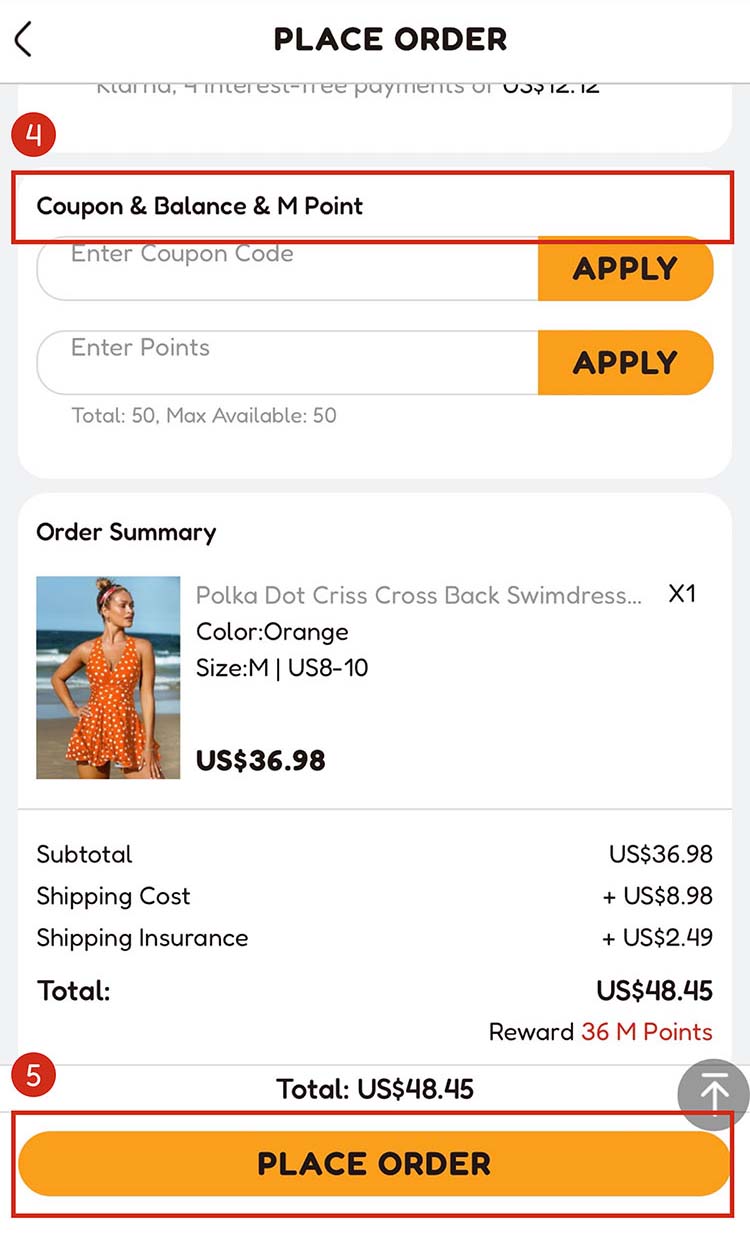Open the Polka Dot Criss Cross Back Swimdress title
The height and width of the screenshot is (1258, 750).
pos(418,596)
